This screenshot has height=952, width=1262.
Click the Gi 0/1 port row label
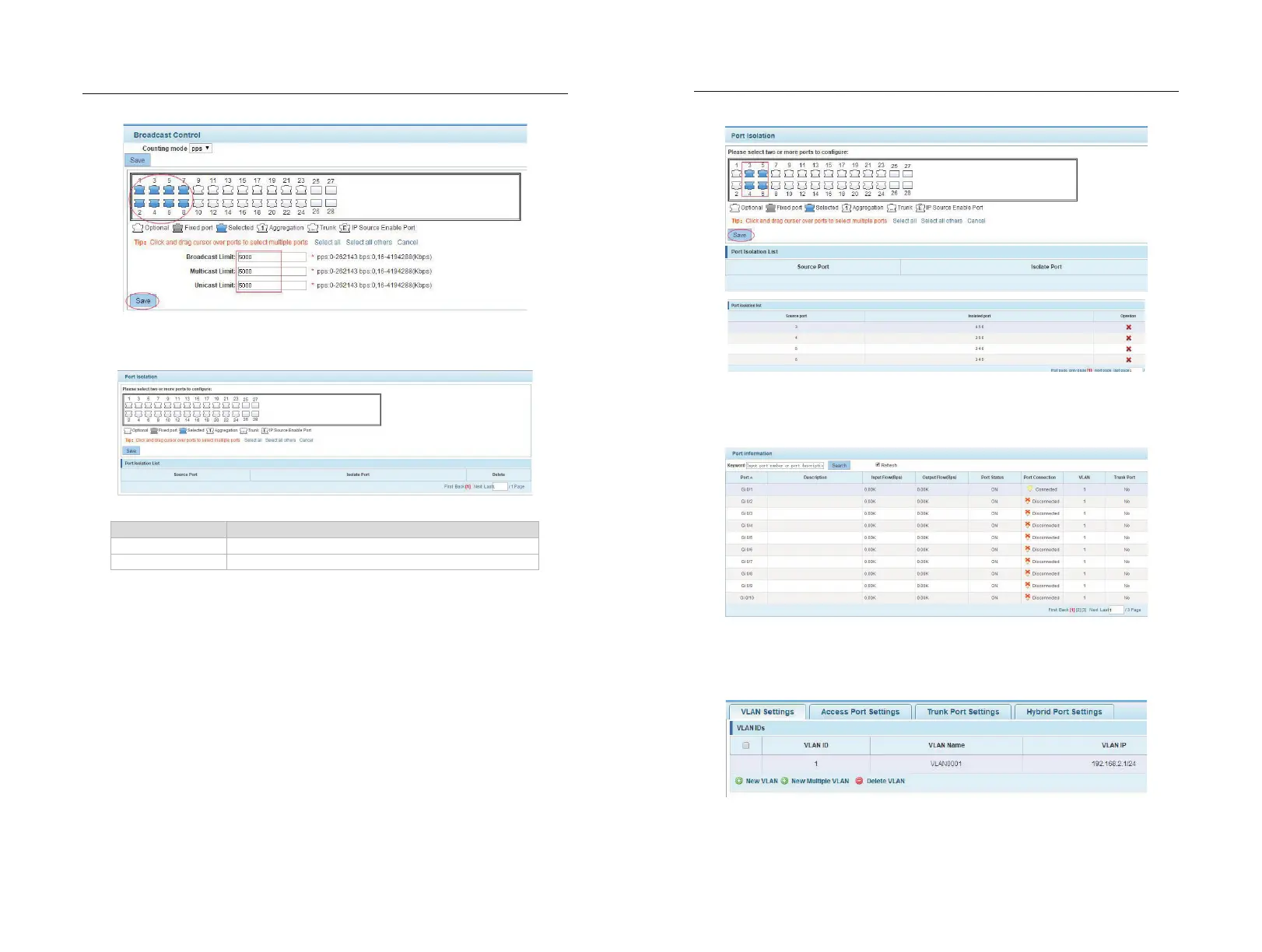tap(746, 490)
